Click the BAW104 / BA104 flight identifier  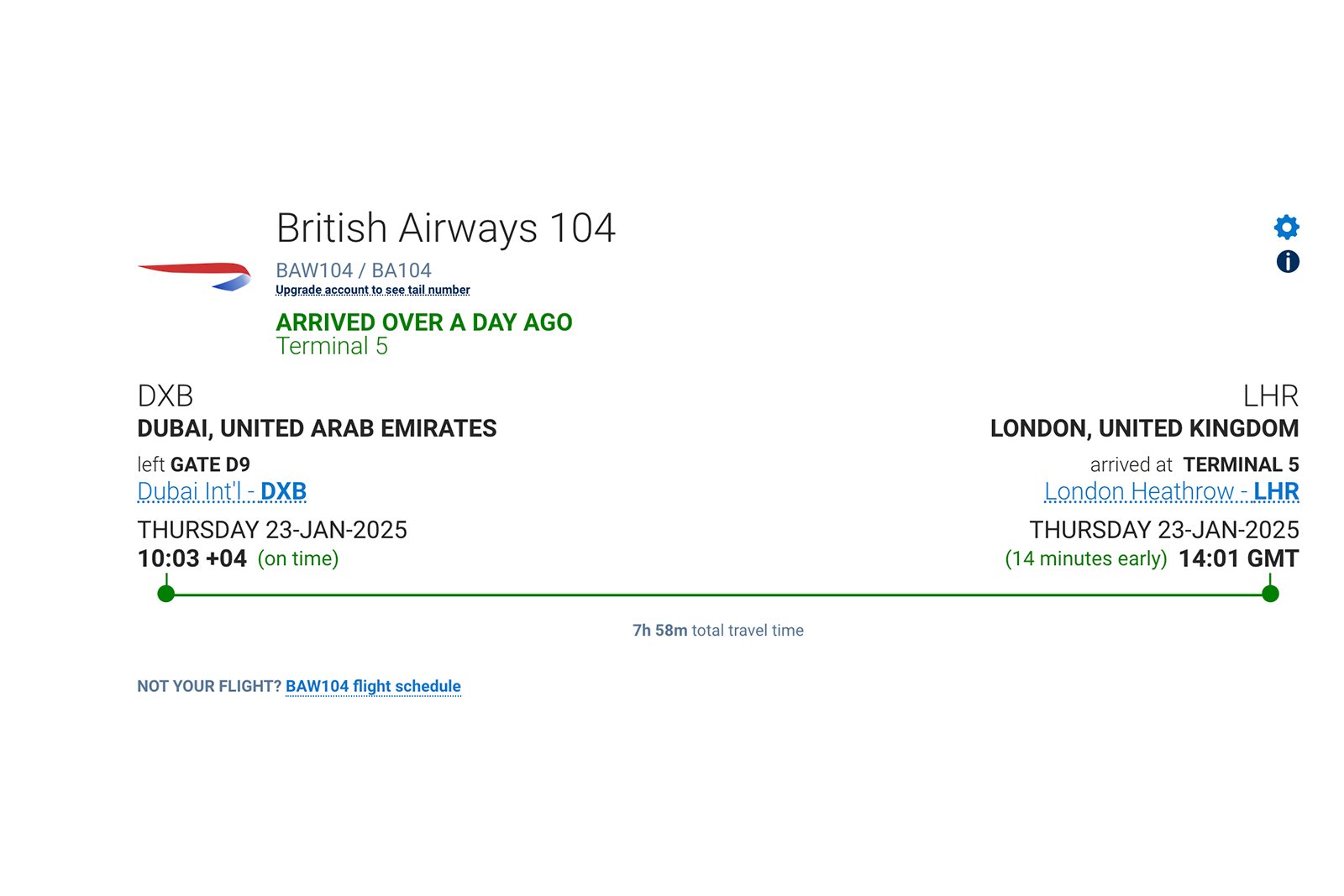tap(354, 270)
